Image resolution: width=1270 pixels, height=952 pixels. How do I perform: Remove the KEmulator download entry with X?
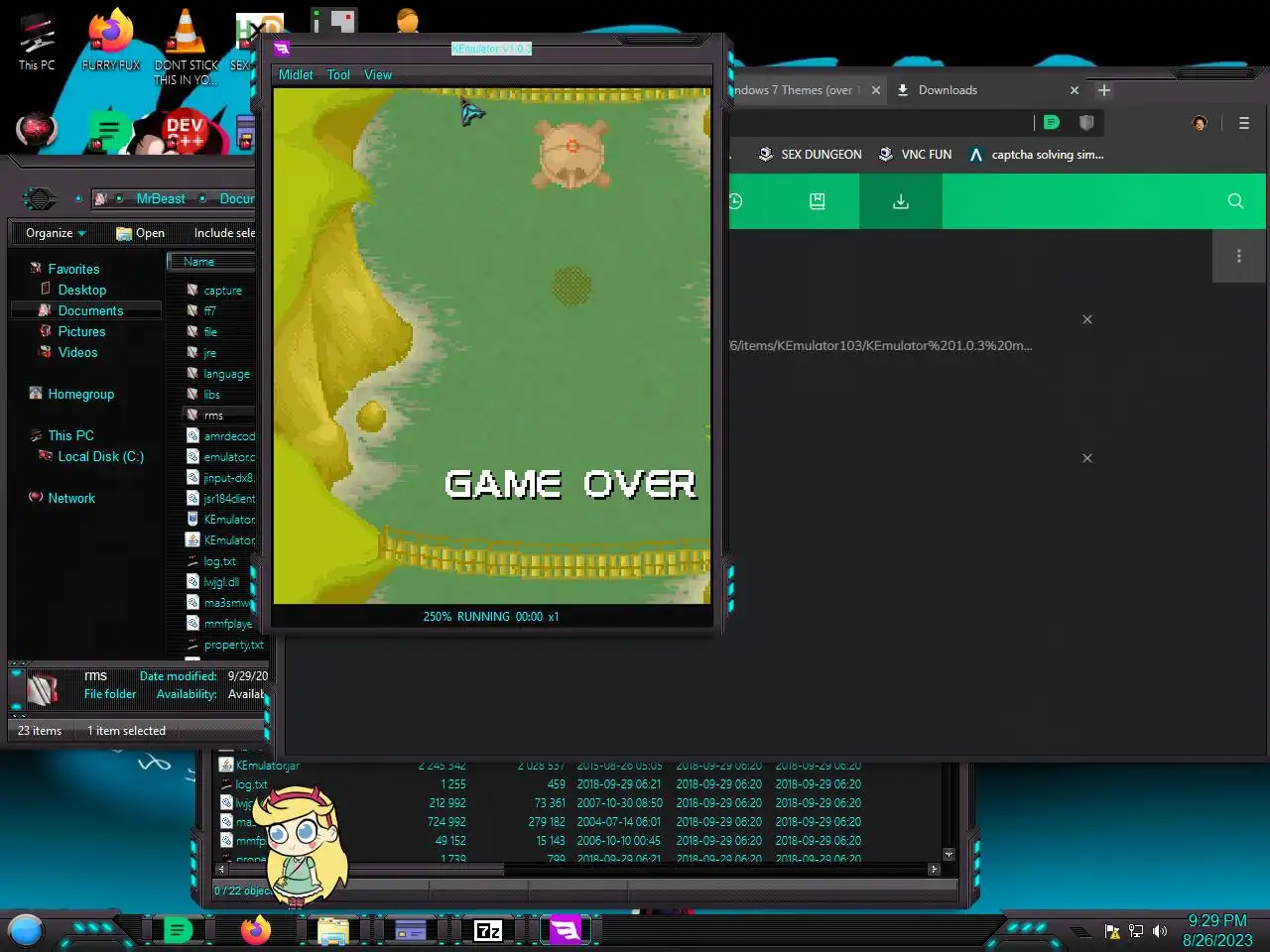[x=1087, y=319]
